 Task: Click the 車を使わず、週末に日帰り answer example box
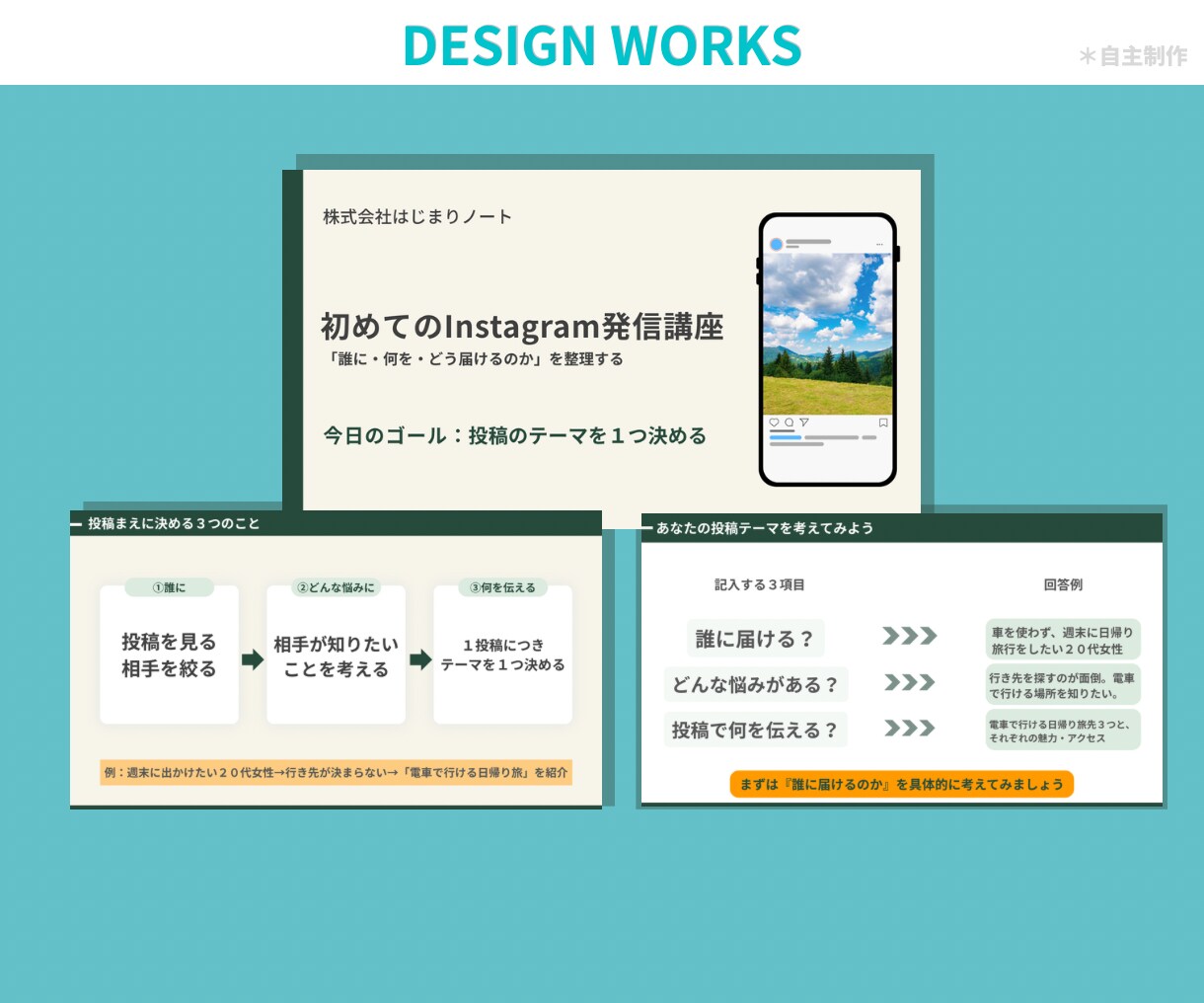click(x=1063, y=640)
